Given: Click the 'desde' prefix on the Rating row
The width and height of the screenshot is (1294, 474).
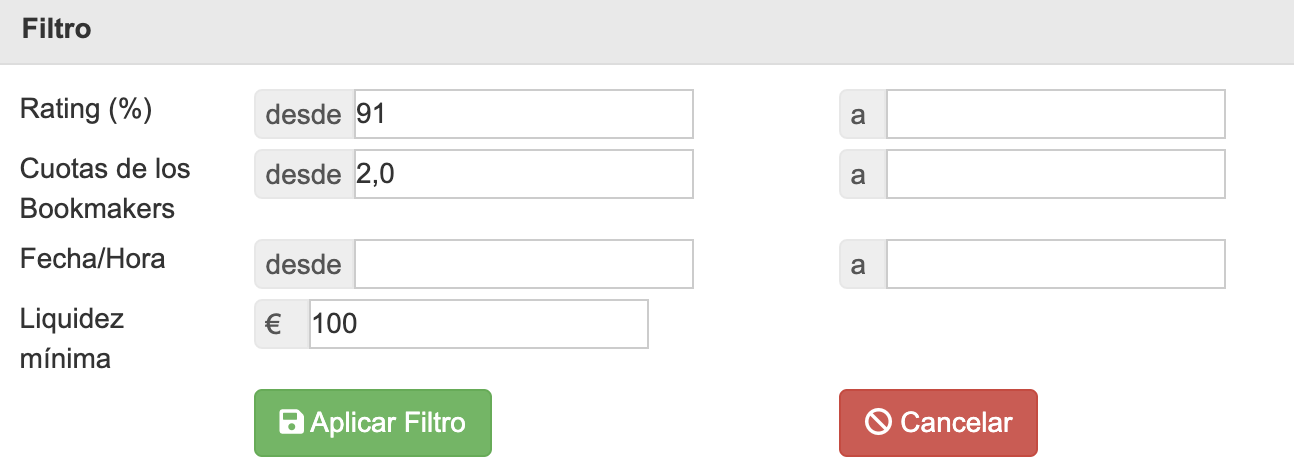Looking at the screenshot, I should [303, 114].
